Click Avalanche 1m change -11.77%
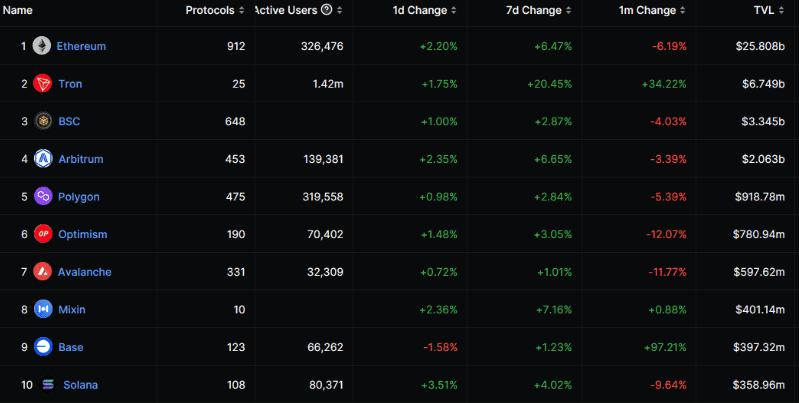 coord(668,272)
